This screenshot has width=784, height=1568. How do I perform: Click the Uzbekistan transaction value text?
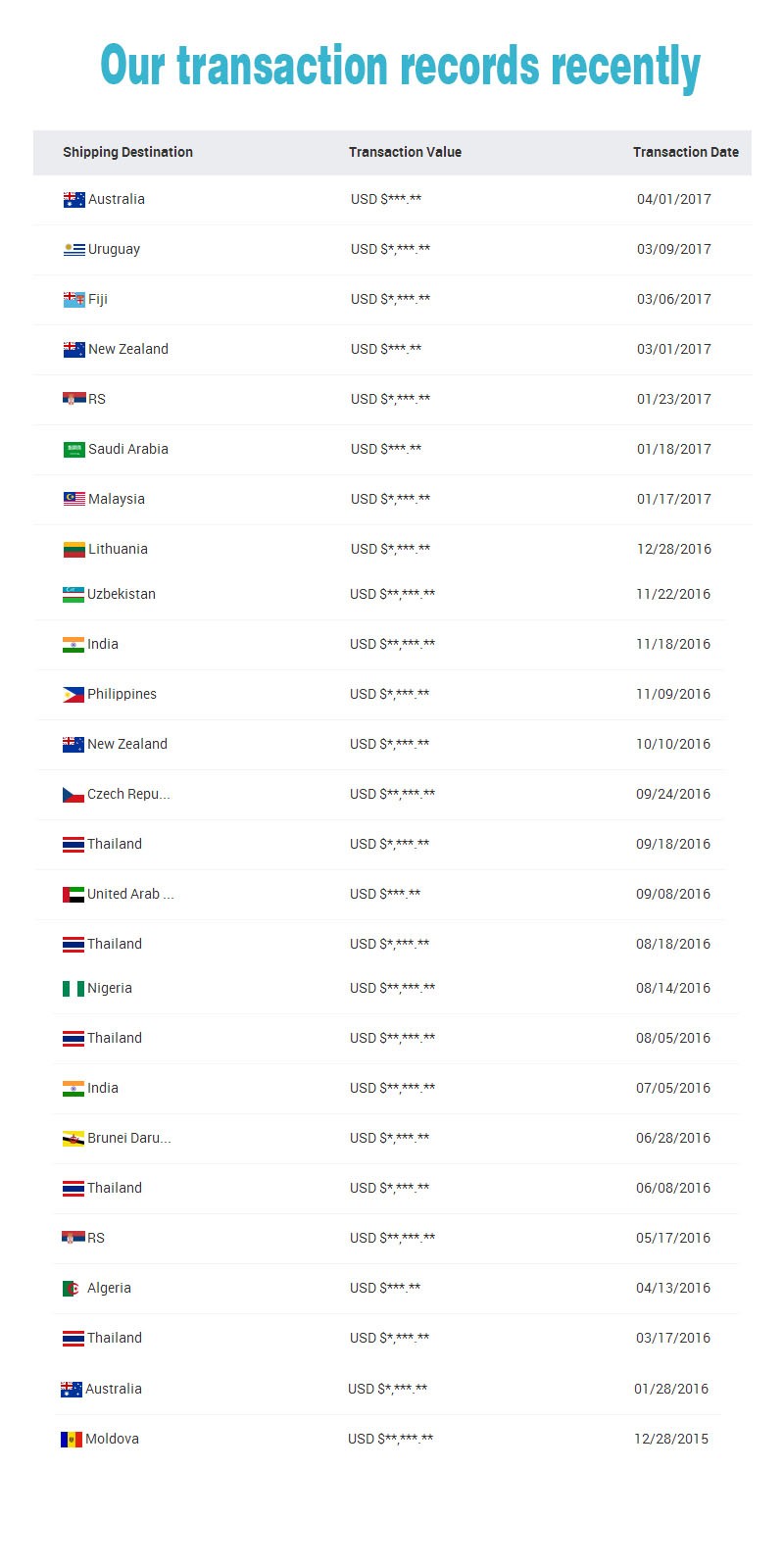392,594
